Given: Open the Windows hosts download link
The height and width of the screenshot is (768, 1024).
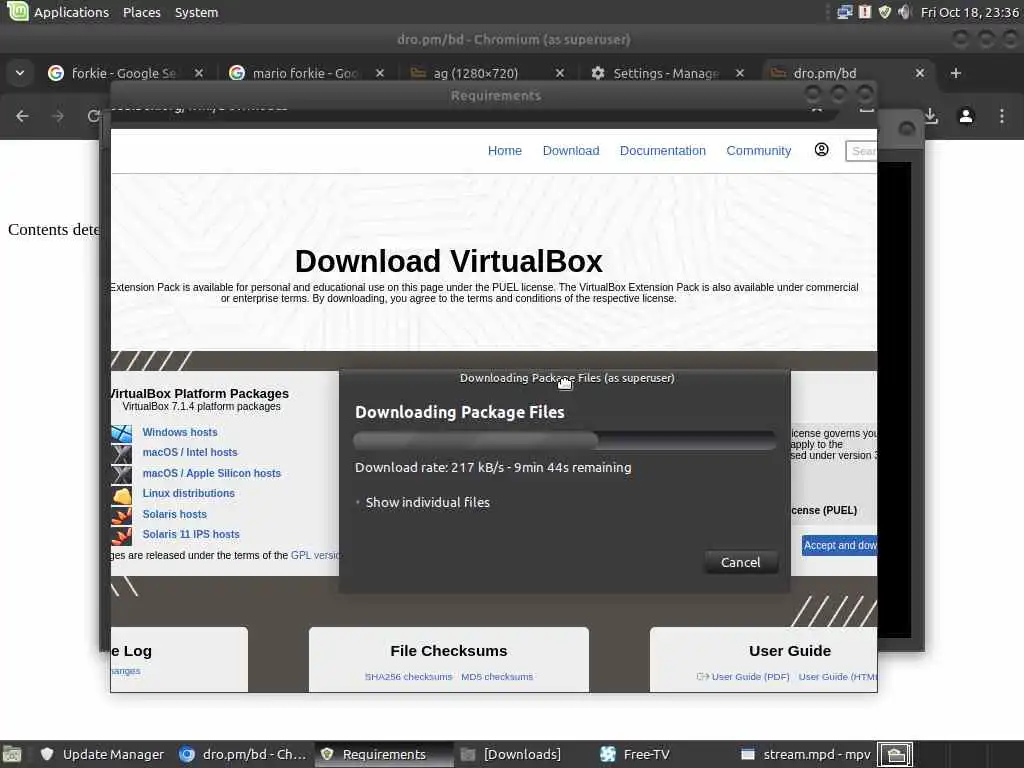Looking at the screenshot, I should click(180, 432).
